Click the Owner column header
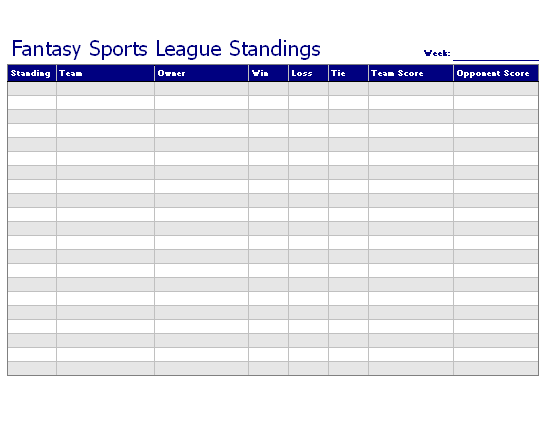 click(x=201, y=73)
